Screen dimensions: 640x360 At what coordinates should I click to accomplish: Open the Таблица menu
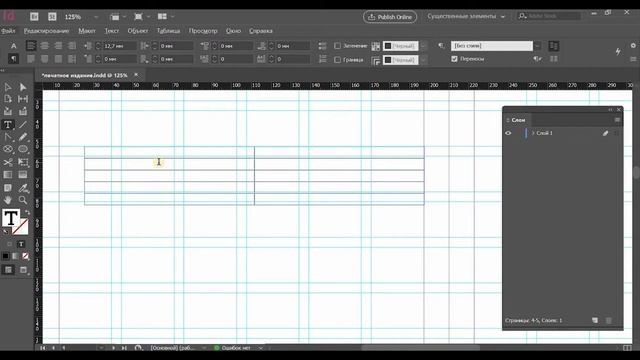tap(168, 31)
